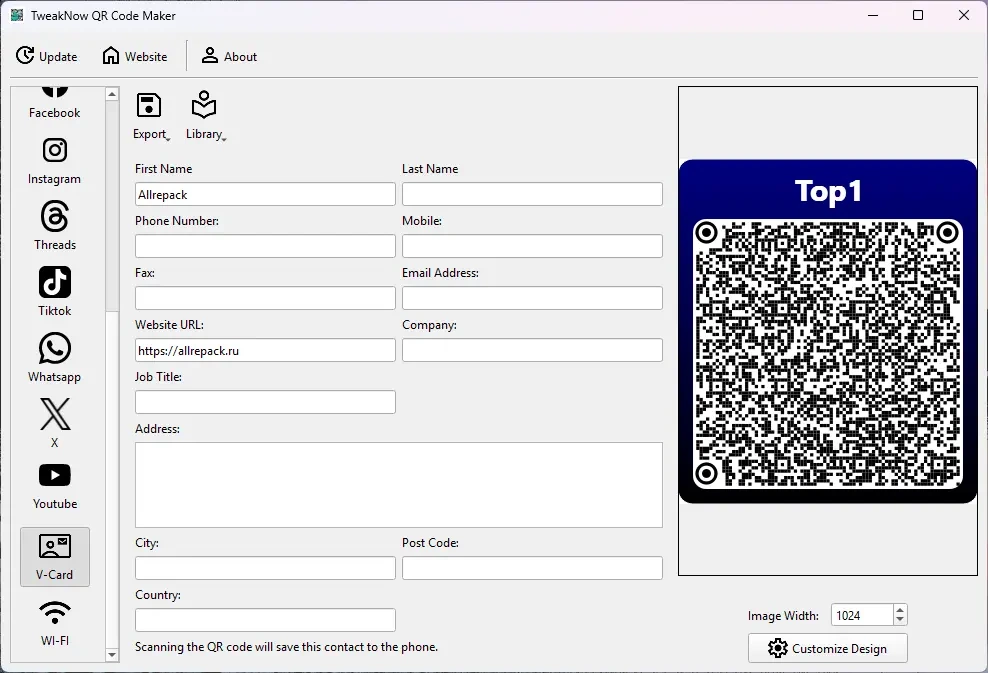Switch to the WI-FI QR type
Image resolution: width=988 pixels, height=673 pixels.
point(55,623)
